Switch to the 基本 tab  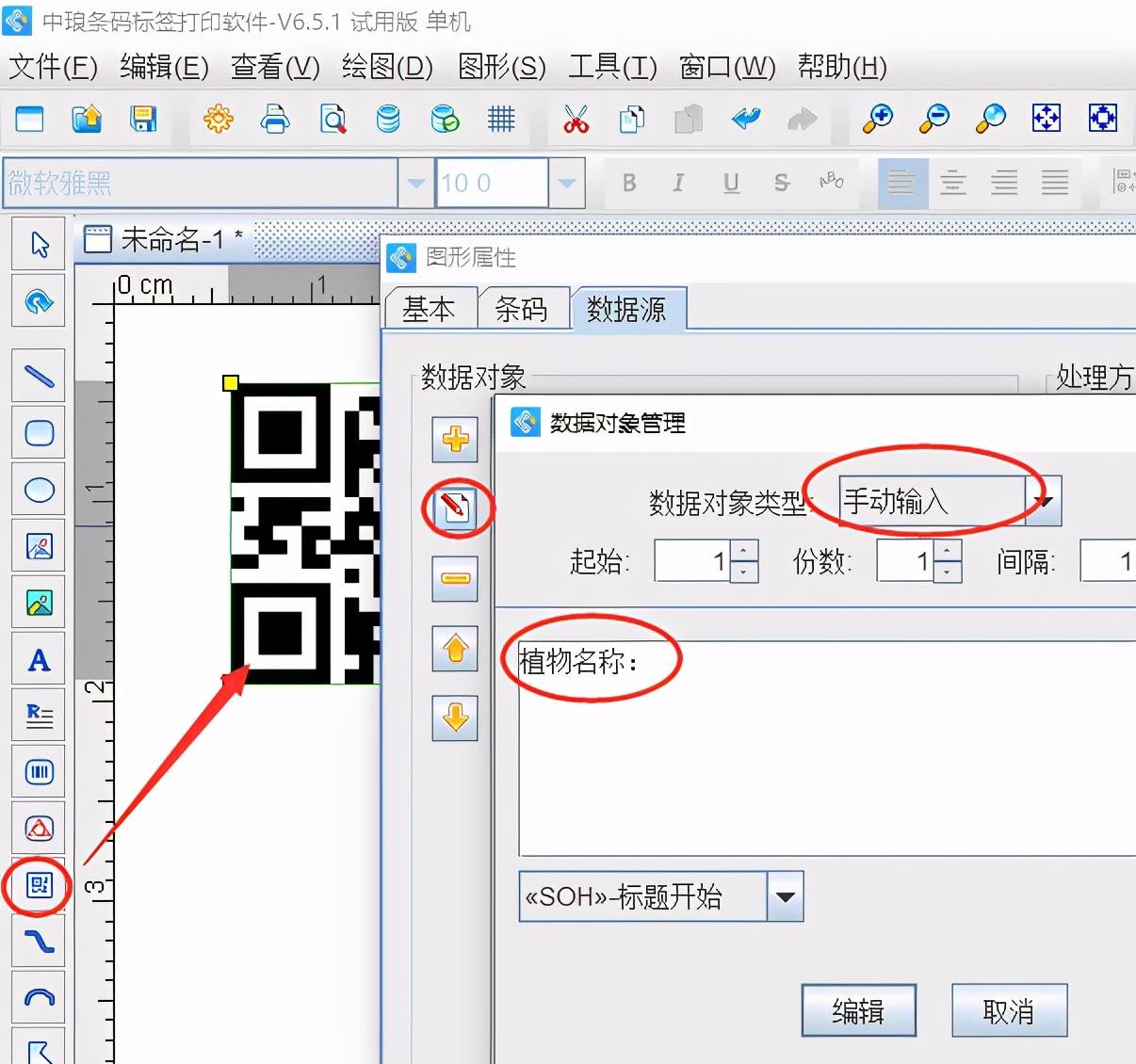[x=429, y=309]
